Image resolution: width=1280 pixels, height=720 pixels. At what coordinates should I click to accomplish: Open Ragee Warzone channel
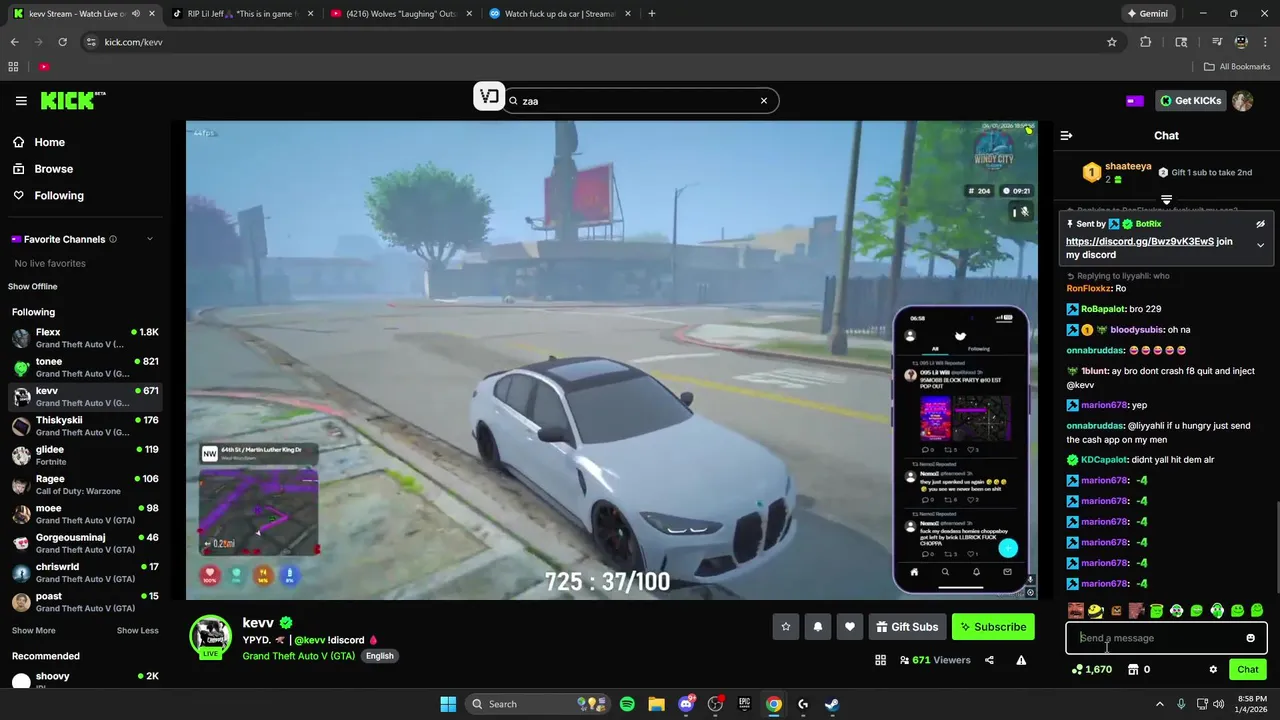click(85, 485)
